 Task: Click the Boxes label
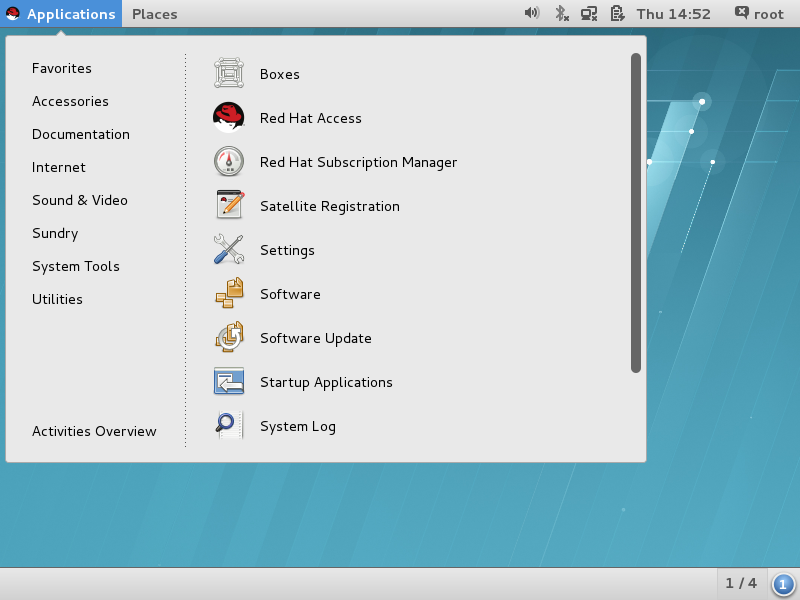pyautogui.click(x=280, y=74)
